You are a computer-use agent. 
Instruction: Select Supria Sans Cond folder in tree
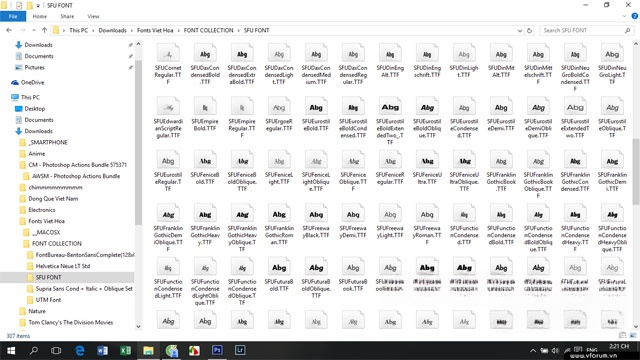(x=84, y=289)
